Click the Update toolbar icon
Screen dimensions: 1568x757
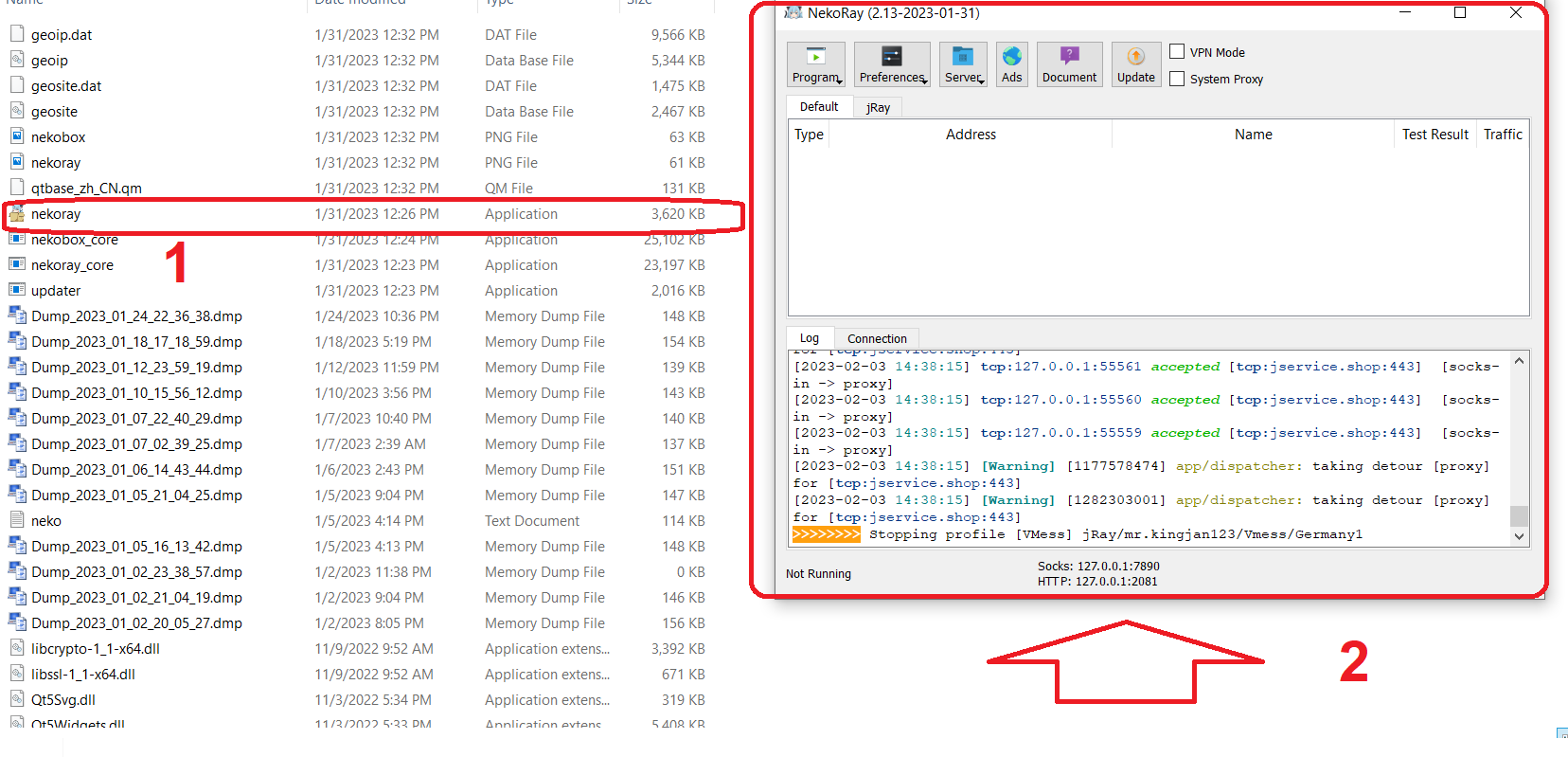1135,57
